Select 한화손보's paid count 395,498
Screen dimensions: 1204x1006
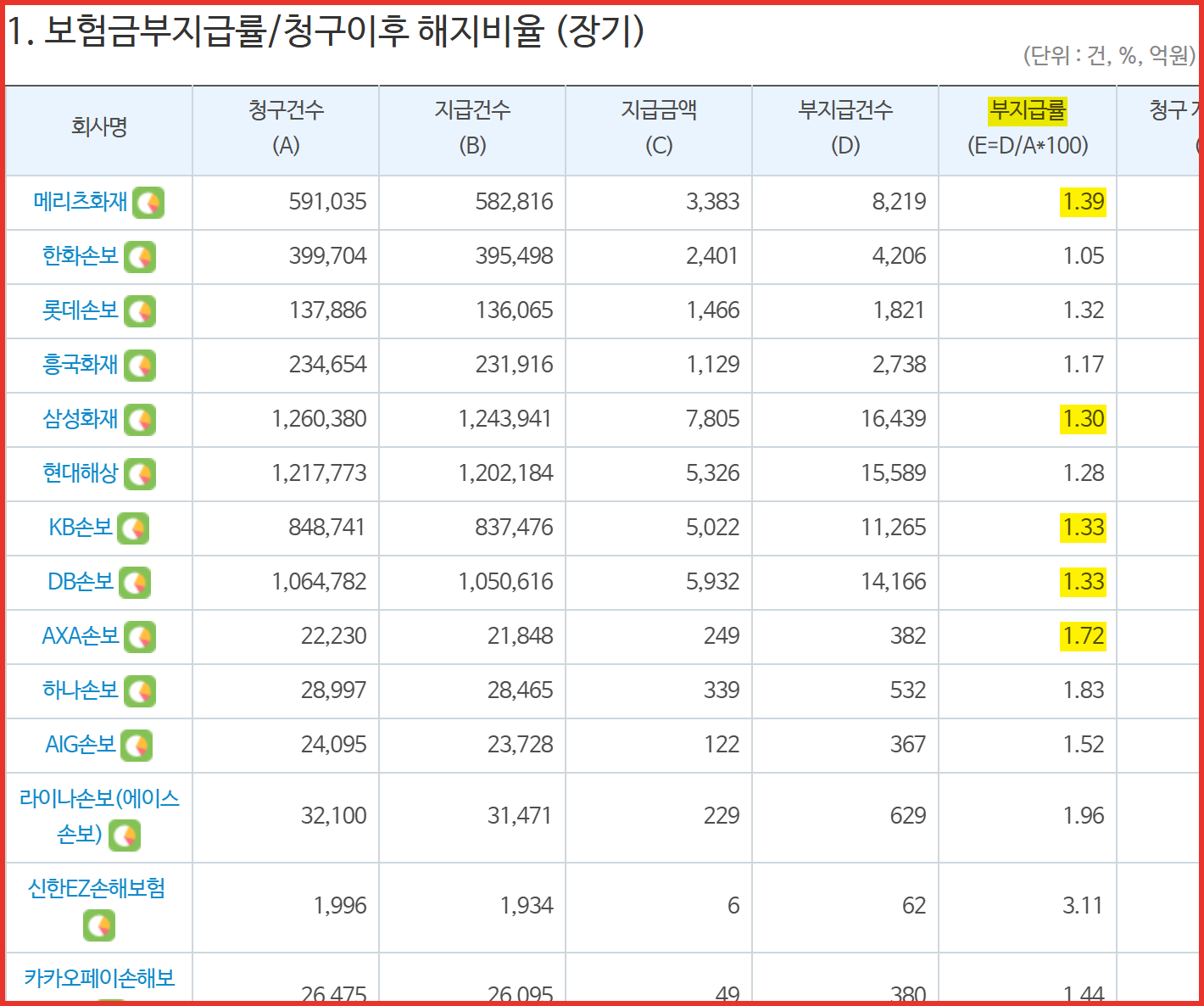pyautogui.click(x=514, y=256)
